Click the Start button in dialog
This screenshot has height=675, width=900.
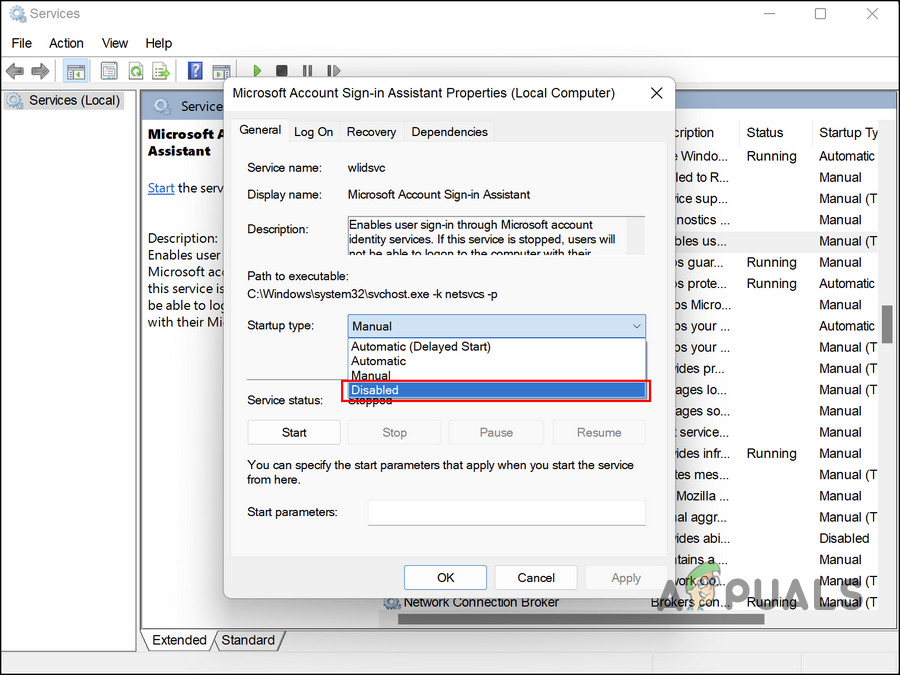294,433
